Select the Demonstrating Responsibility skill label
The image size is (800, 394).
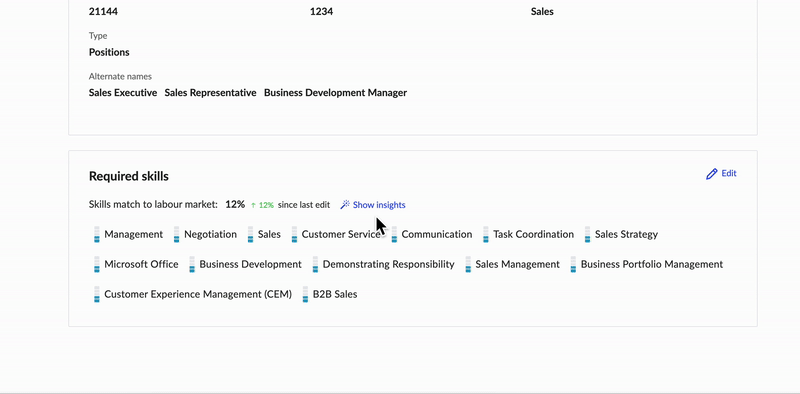(388, 264)
